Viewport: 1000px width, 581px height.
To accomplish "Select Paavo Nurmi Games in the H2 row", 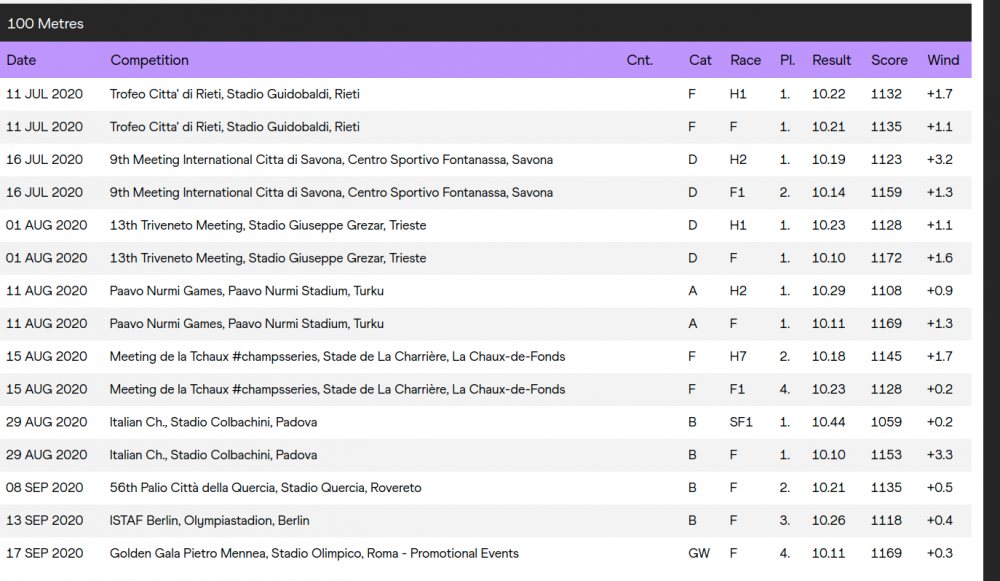I will point(247,291).
